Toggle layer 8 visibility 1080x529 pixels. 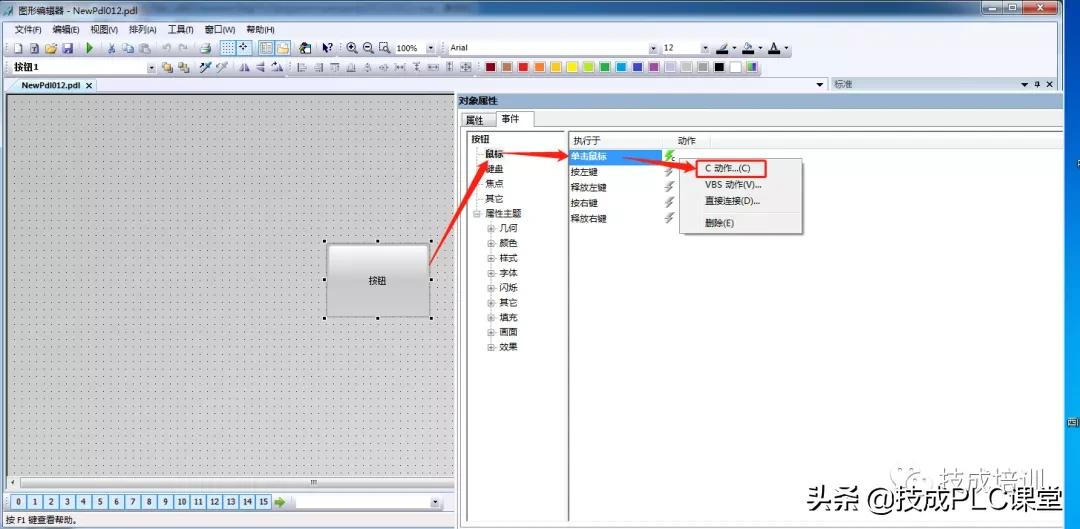(x=149, y=502)
